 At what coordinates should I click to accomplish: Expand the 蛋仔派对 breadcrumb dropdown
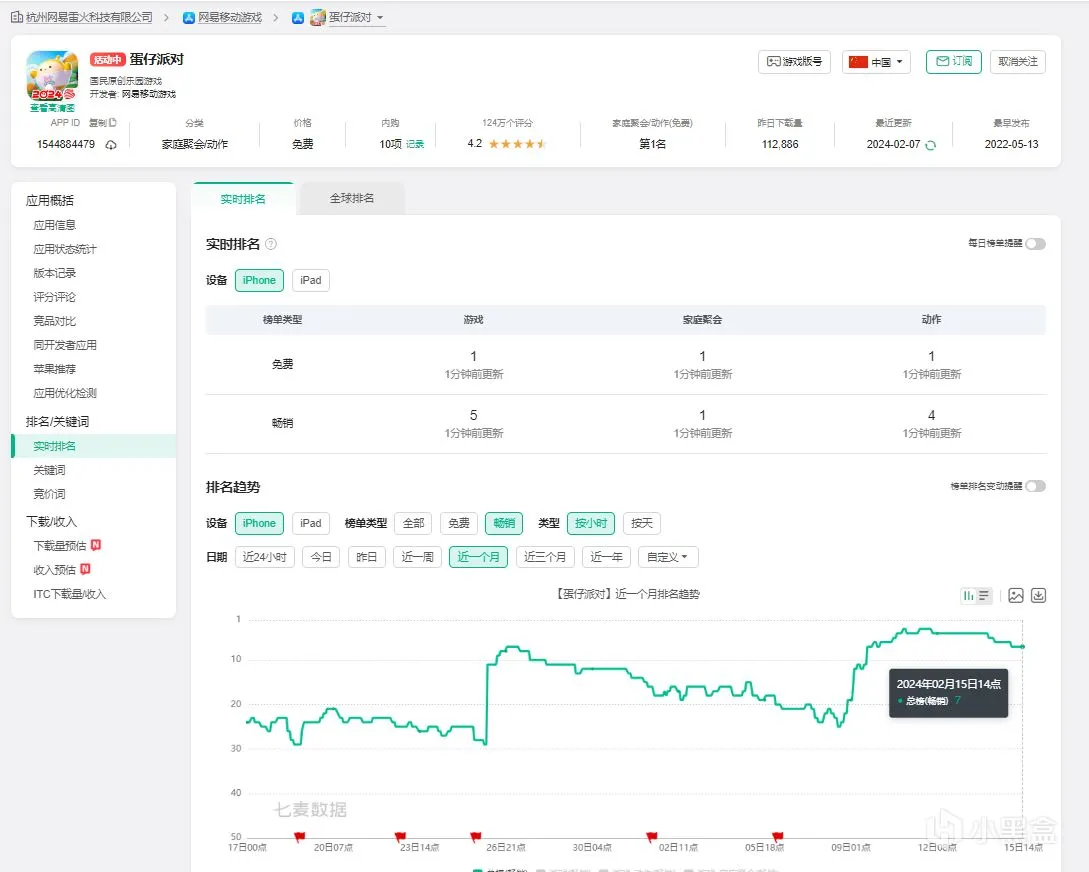(356, 17)
